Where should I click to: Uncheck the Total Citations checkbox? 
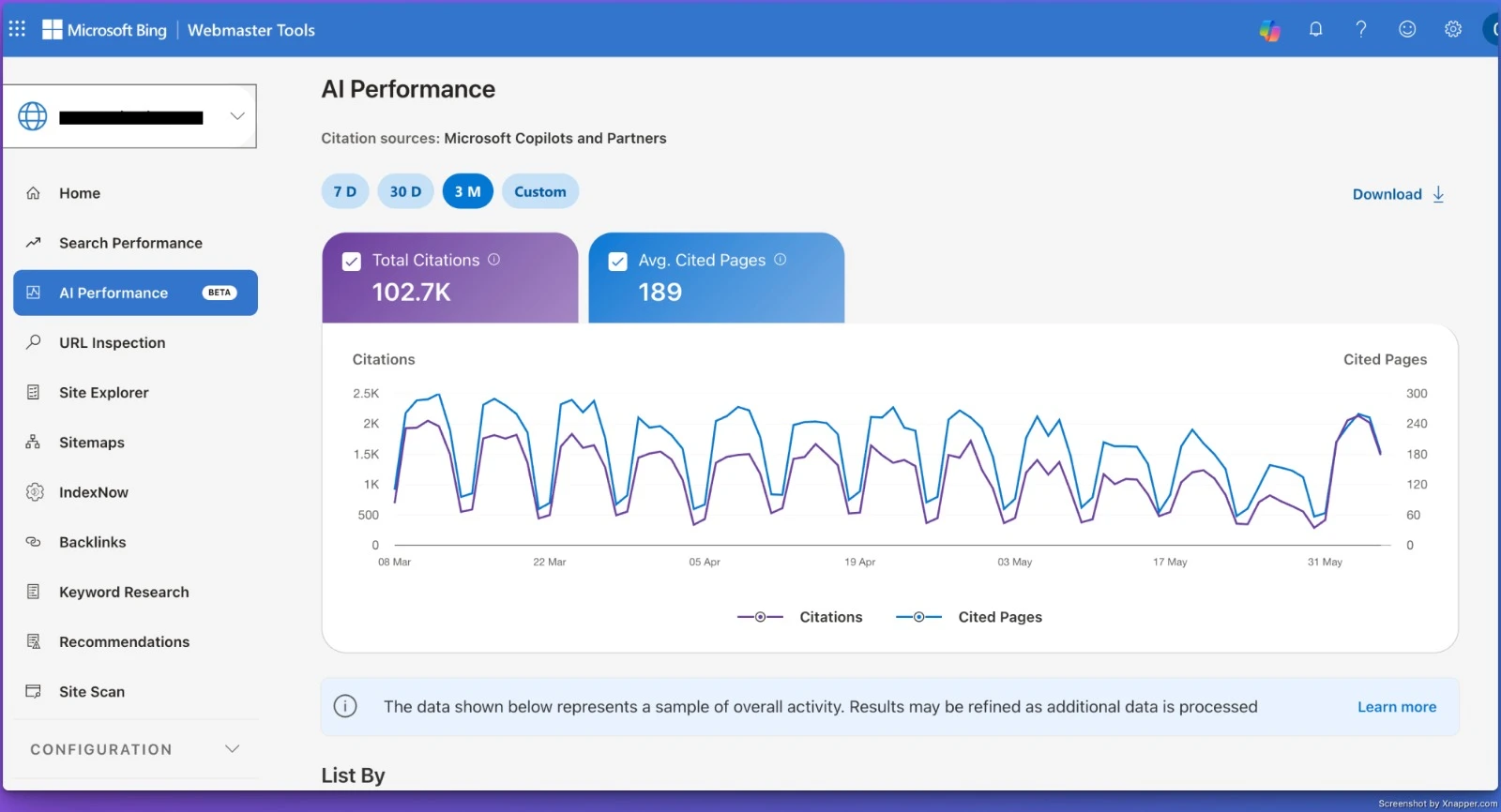tap(352, 262)
